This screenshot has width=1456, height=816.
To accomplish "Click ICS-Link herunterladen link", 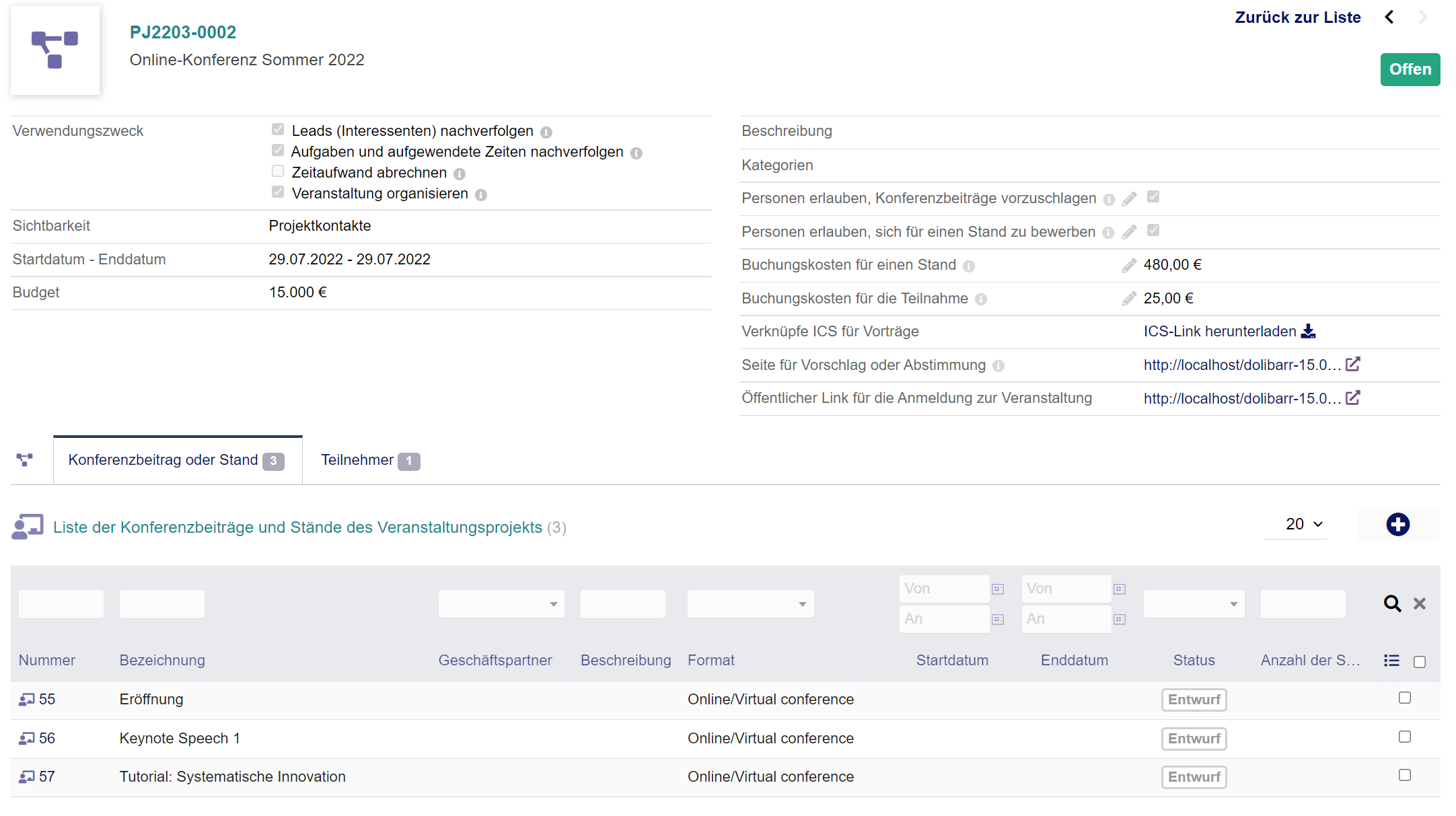I will pos(1220,332).
